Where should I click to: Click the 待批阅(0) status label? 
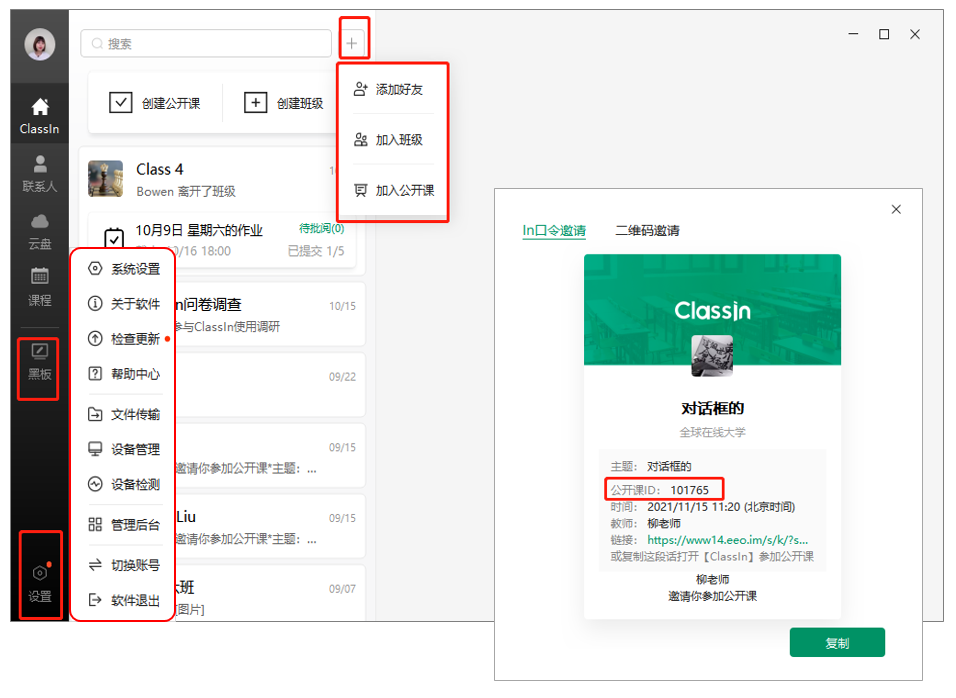(321, 228)
